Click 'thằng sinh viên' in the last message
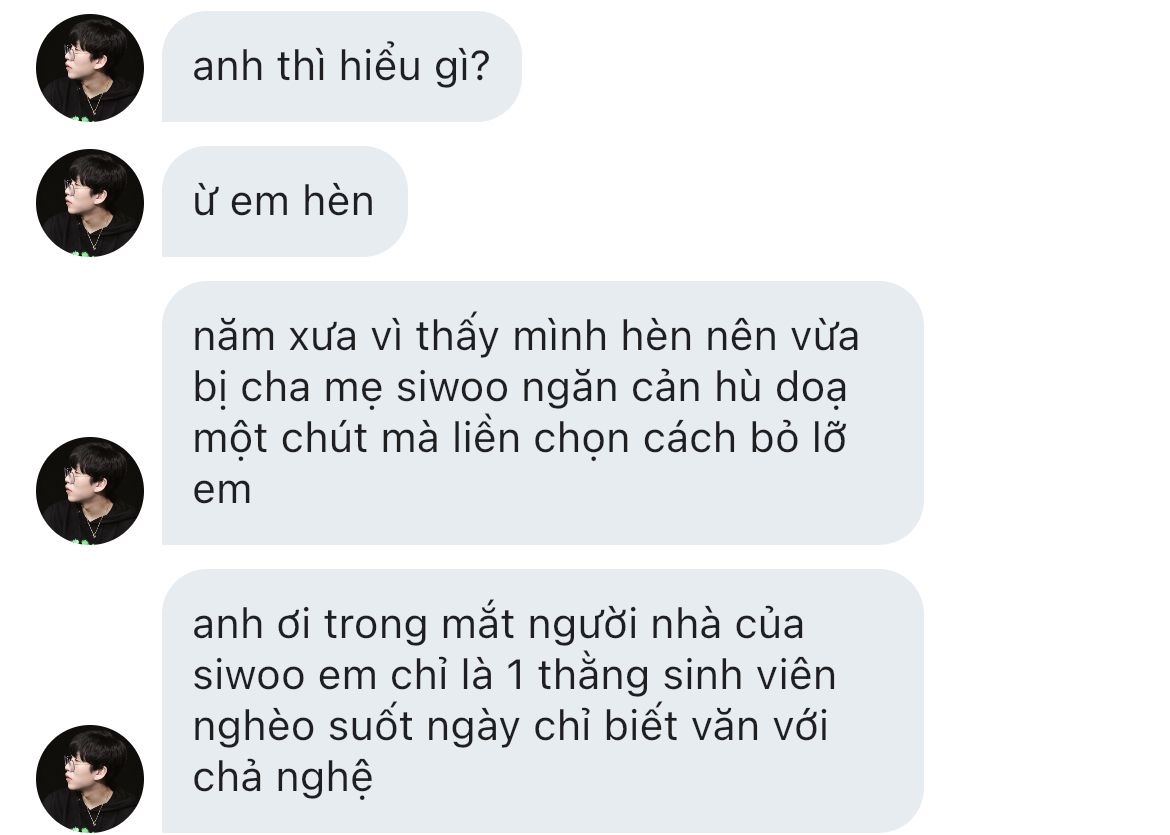Image resolution: width=1170 pixels, height=835 pixels. coord(686,675)
